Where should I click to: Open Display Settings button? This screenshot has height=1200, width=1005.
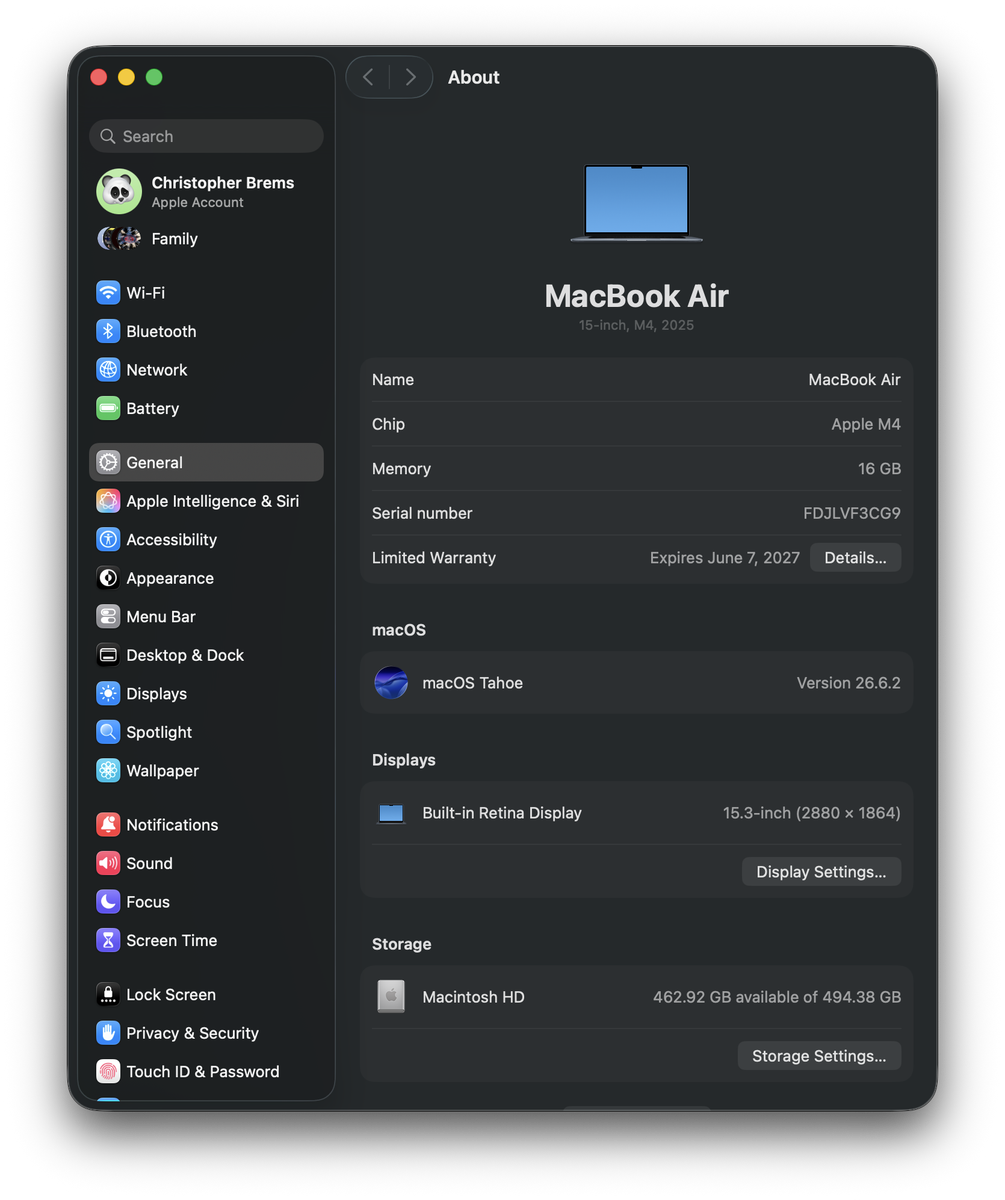[821, 872]
